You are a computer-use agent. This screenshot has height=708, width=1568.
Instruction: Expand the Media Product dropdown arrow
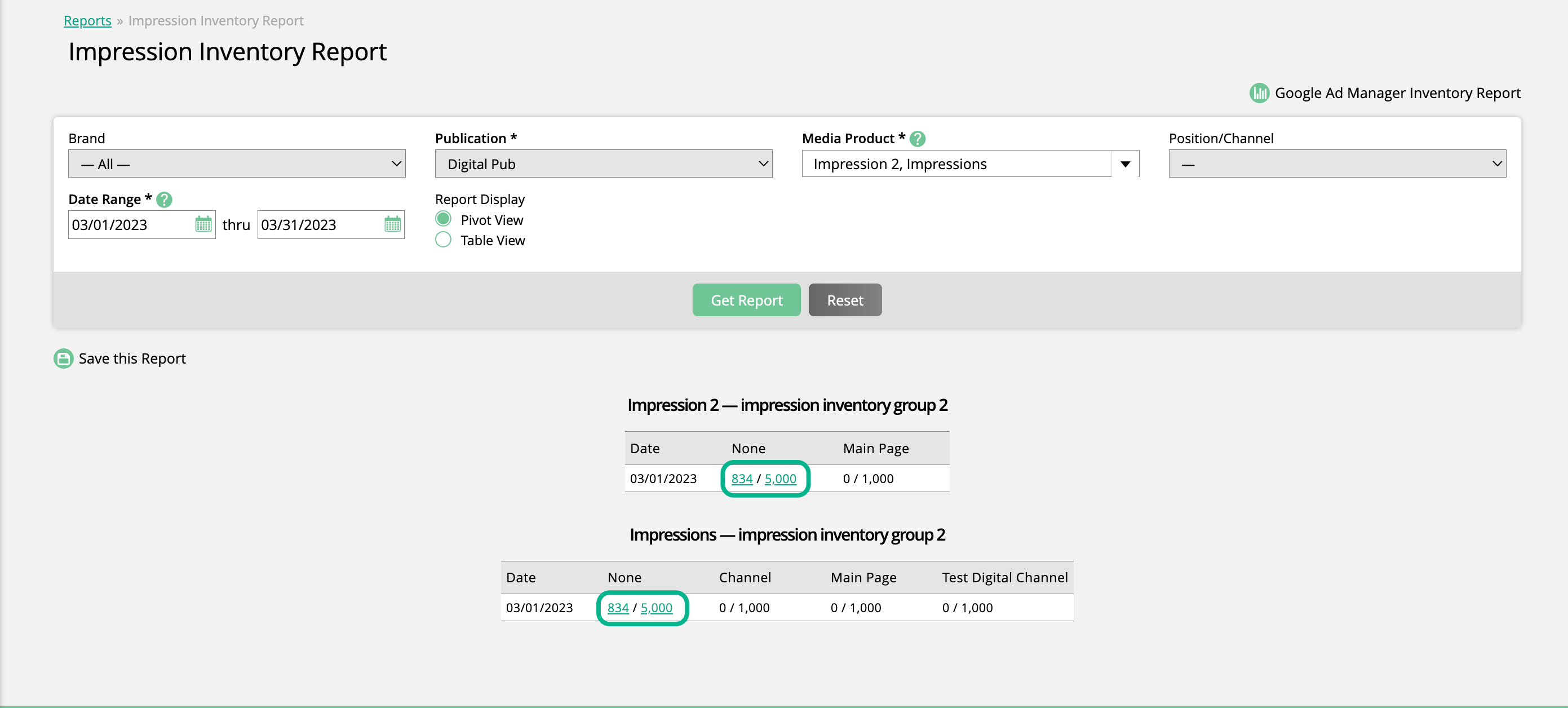(1125, 164)
